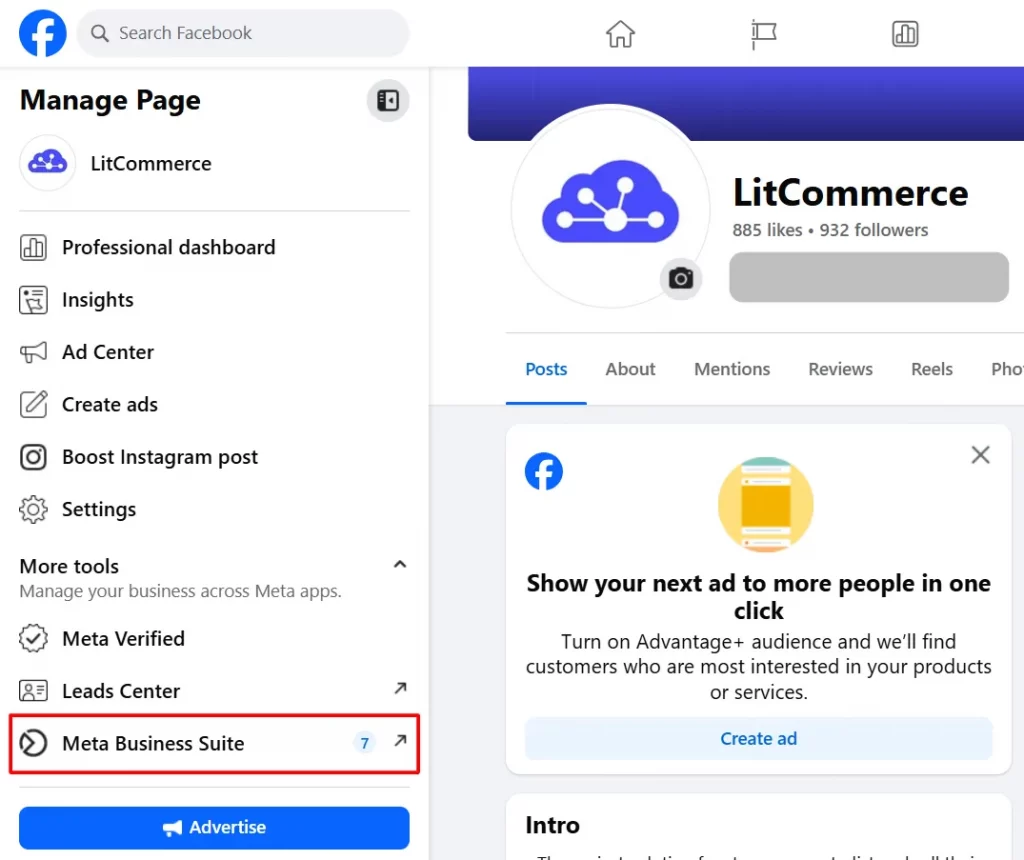Click LitCommerce page avatar in sidebar
1024x860 pixels.
[47, 163]
